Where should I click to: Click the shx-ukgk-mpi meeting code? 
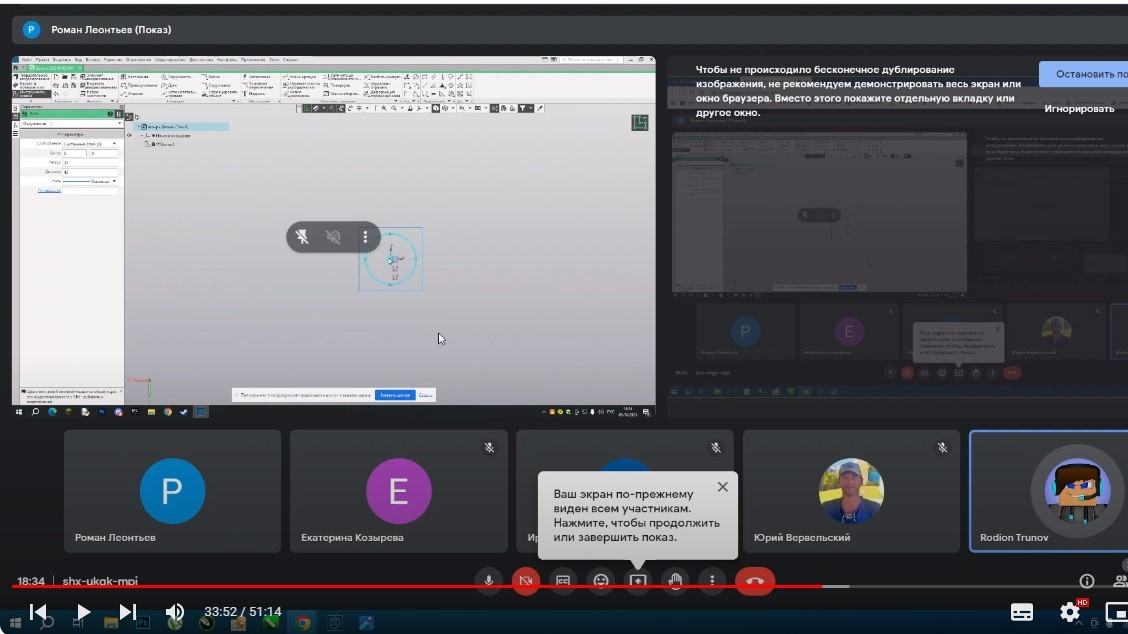click(x=100, y=581)
